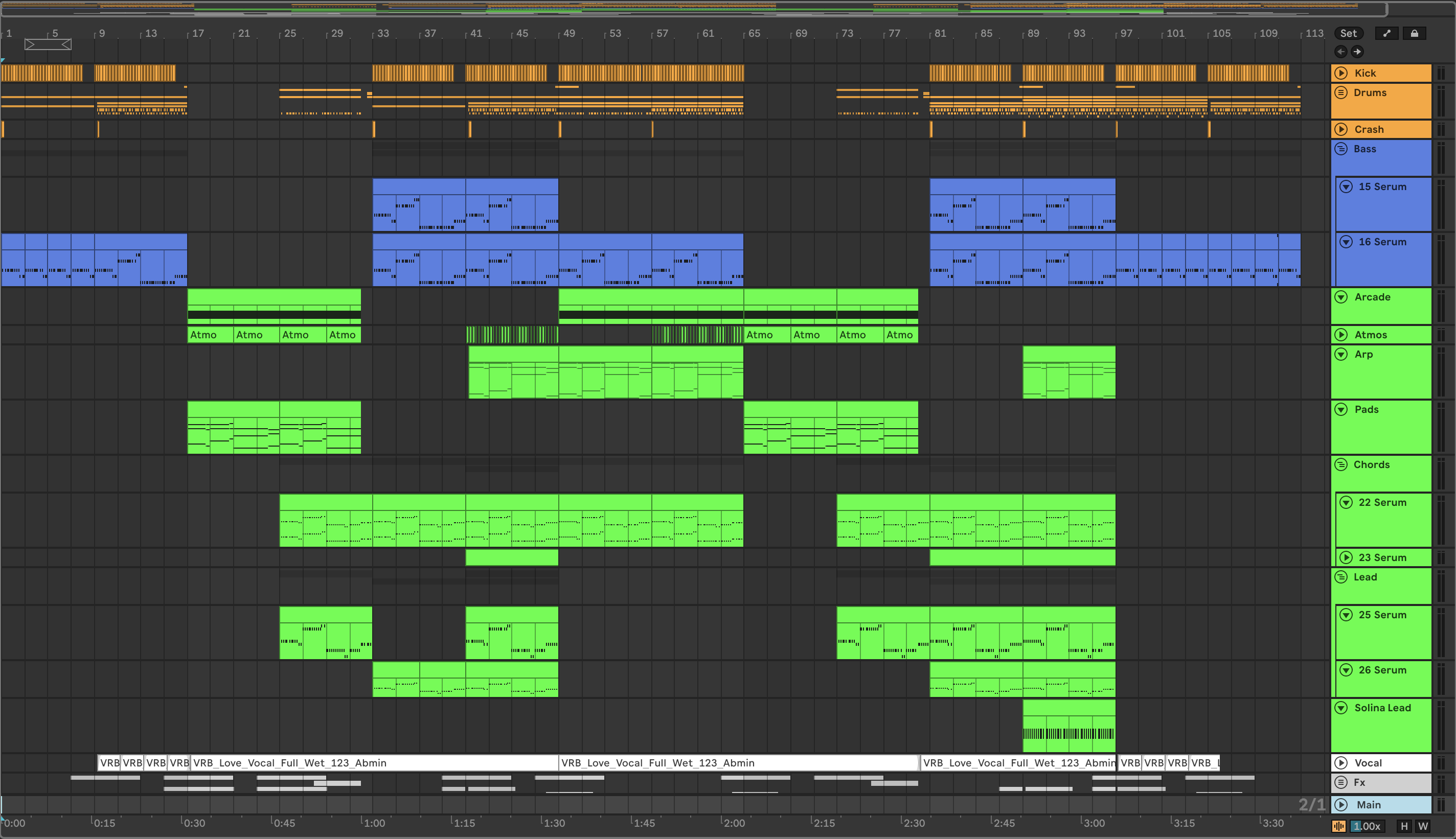Screen dimensions: 1456x839
Task: Click the Kick track fold circle icon
Action: (x=1341, y=73)
